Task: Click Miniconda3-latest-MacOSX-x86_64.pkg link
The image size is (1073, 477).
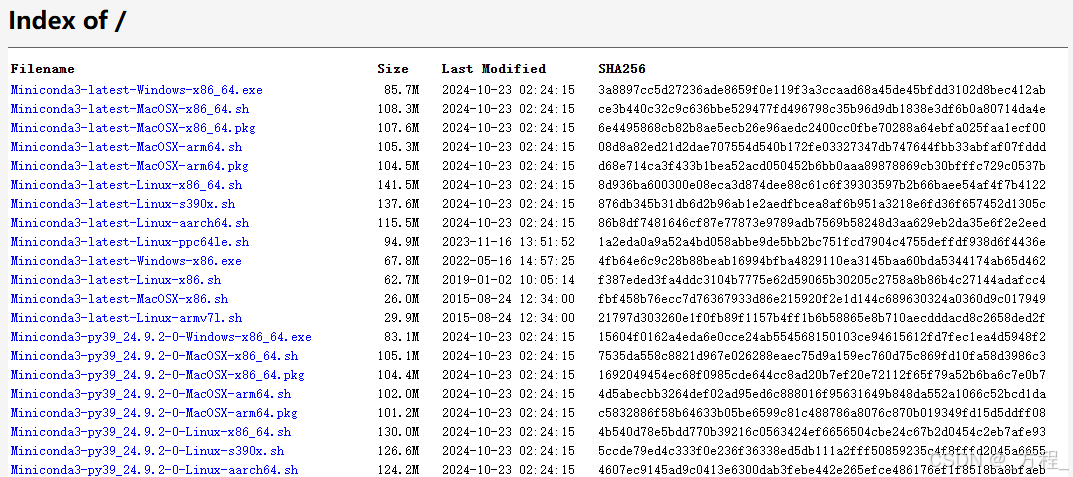Action: [133, 128]
